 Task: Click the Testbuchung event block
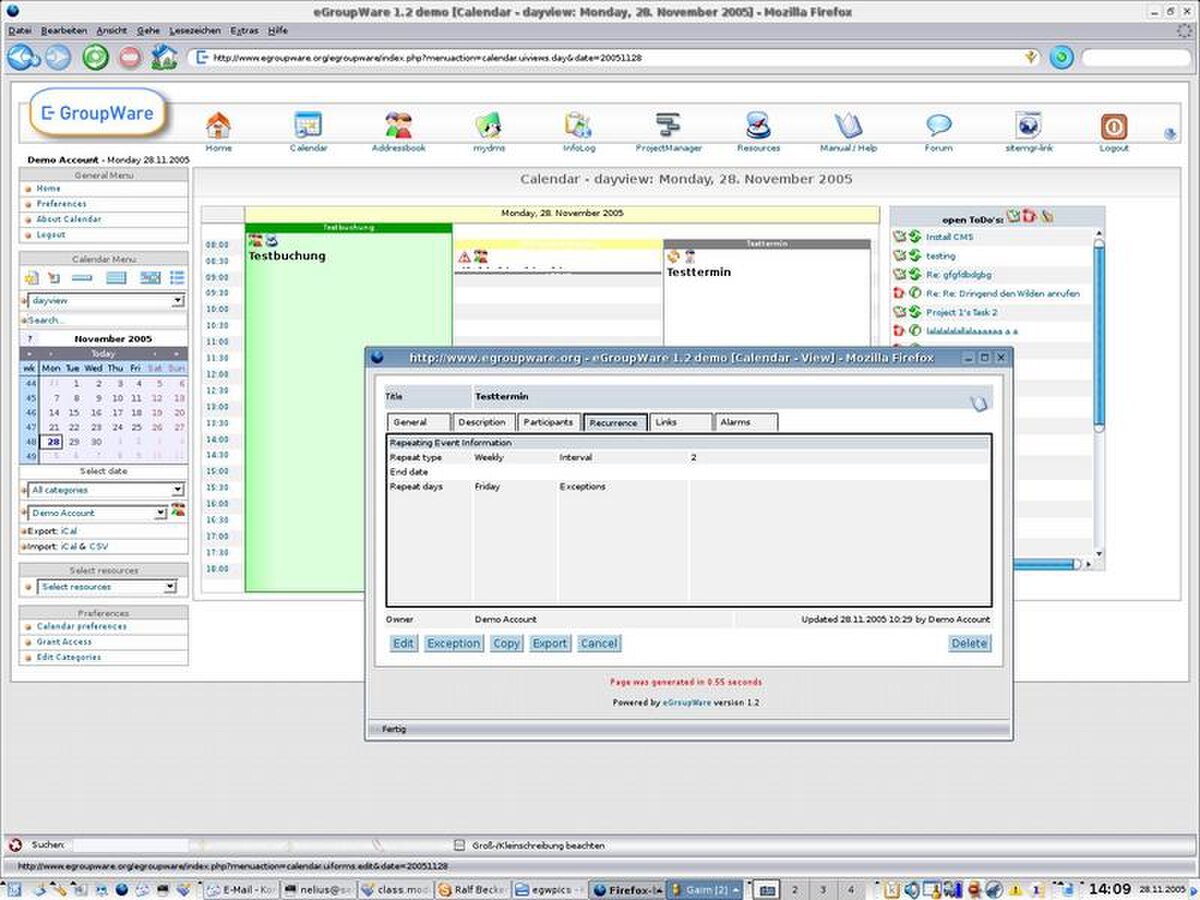point(348,410)
